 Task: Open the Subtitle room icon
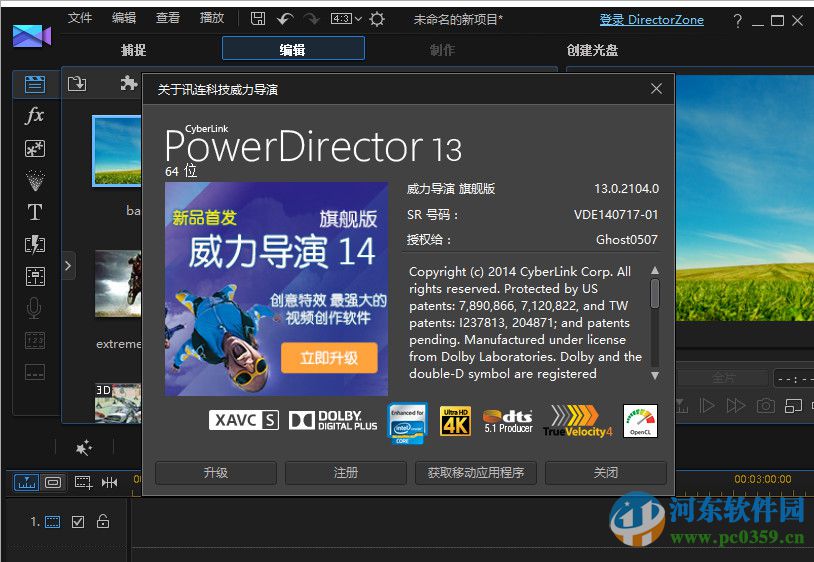(x=35, y=372)
